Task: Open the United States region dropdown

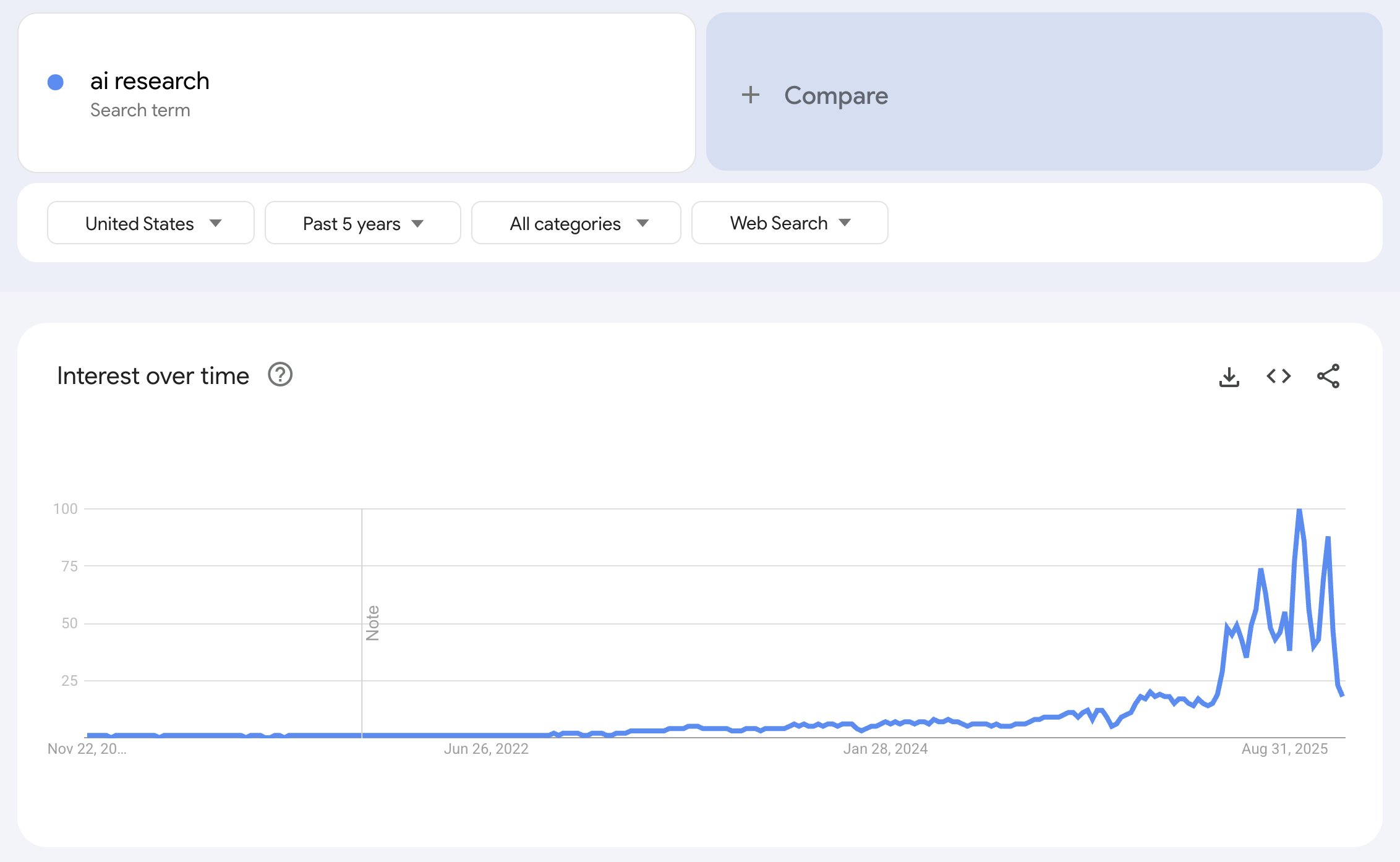Action: click(151, 223)
